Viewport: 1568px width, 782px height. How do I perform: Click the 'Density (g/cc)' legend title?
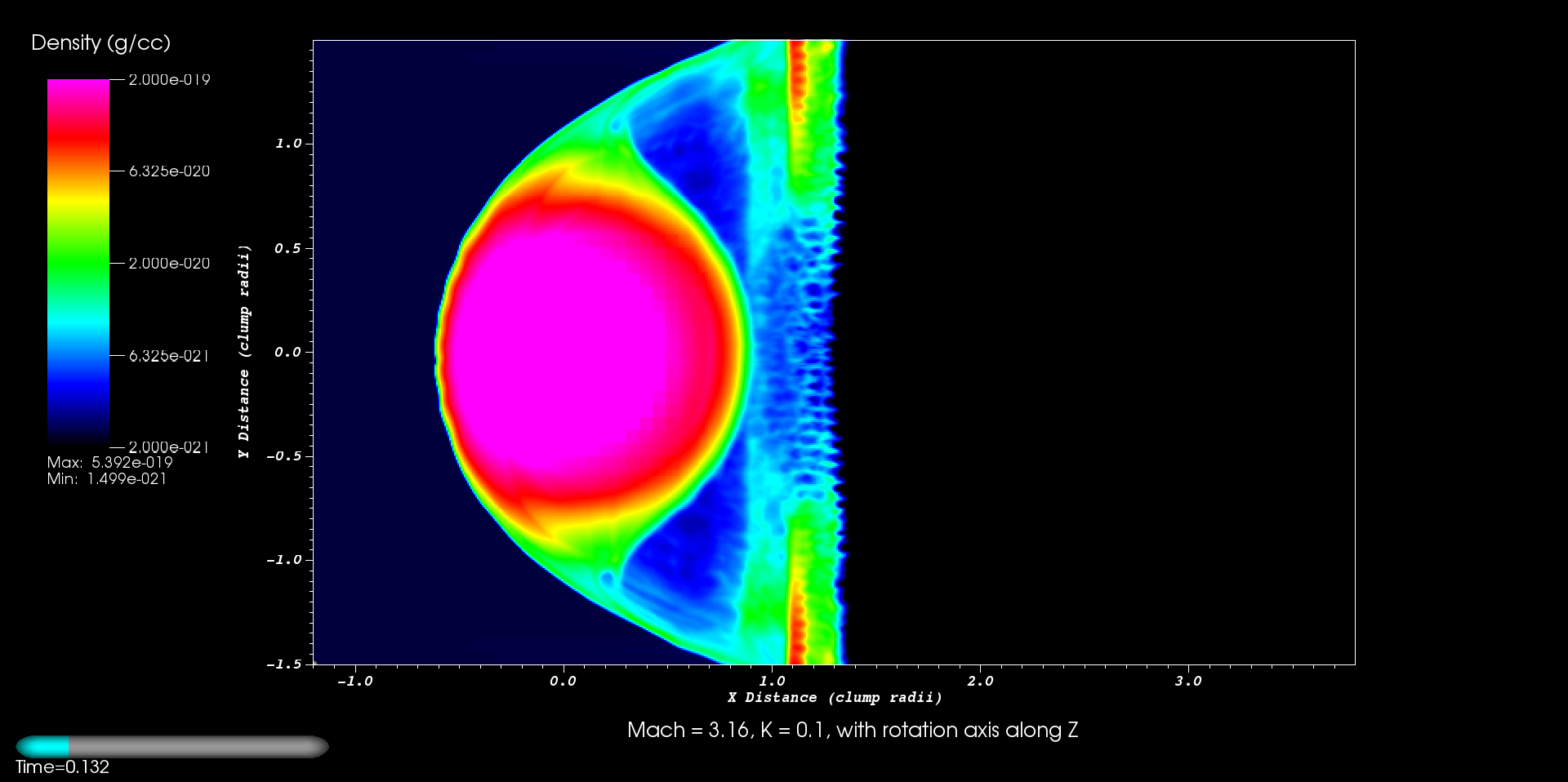pos(100,43)
